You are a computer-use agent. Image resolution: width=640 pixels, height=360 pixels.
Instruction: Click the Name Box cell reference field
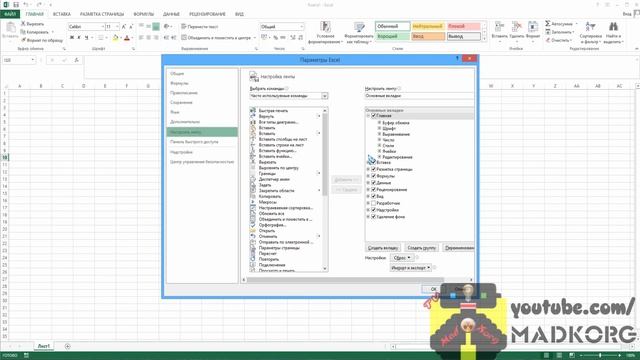[19, 60]
